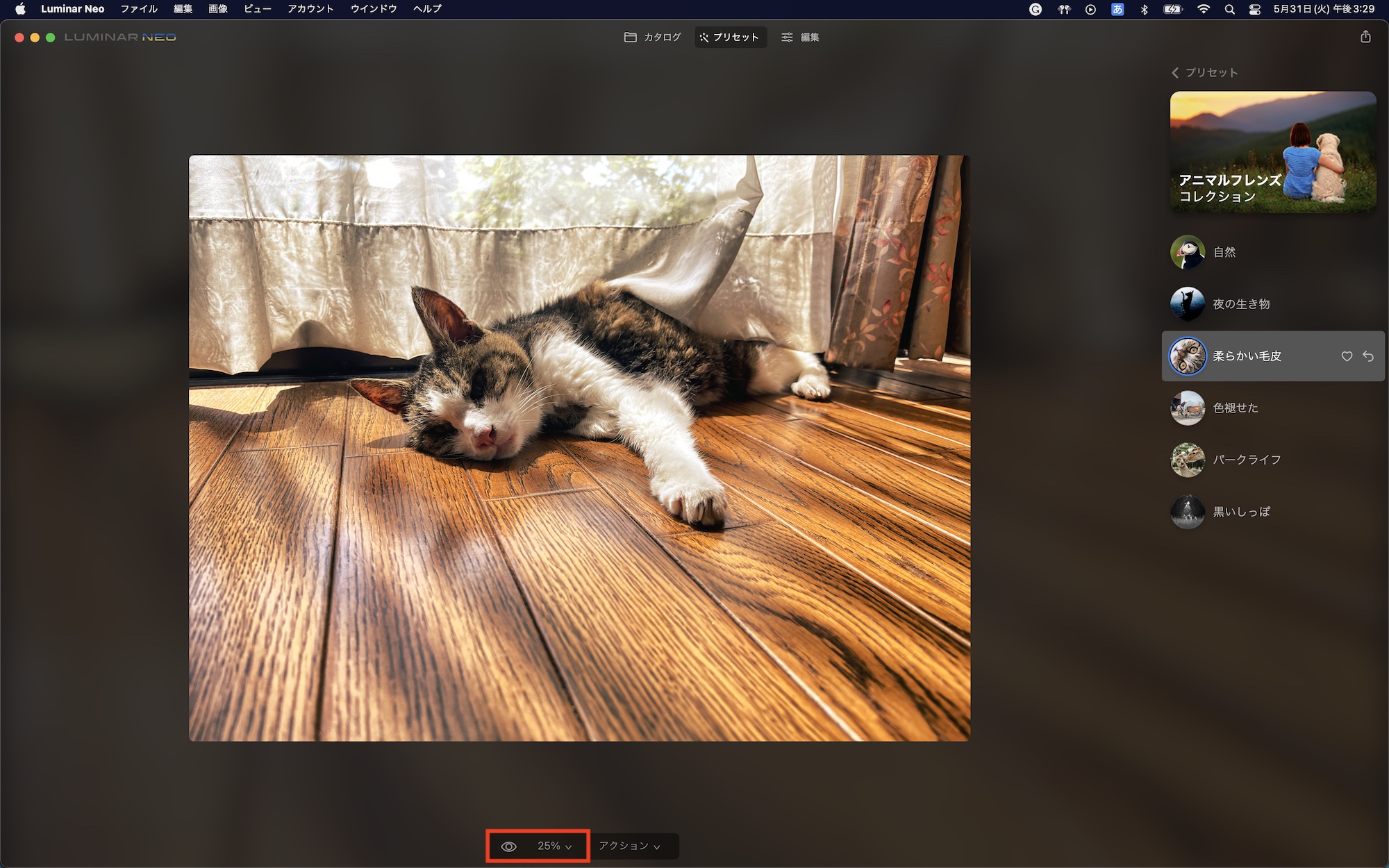Pick the パークライフ preset round icon
Viewport: 1389px width, 868px height.
coord(1188,460)
